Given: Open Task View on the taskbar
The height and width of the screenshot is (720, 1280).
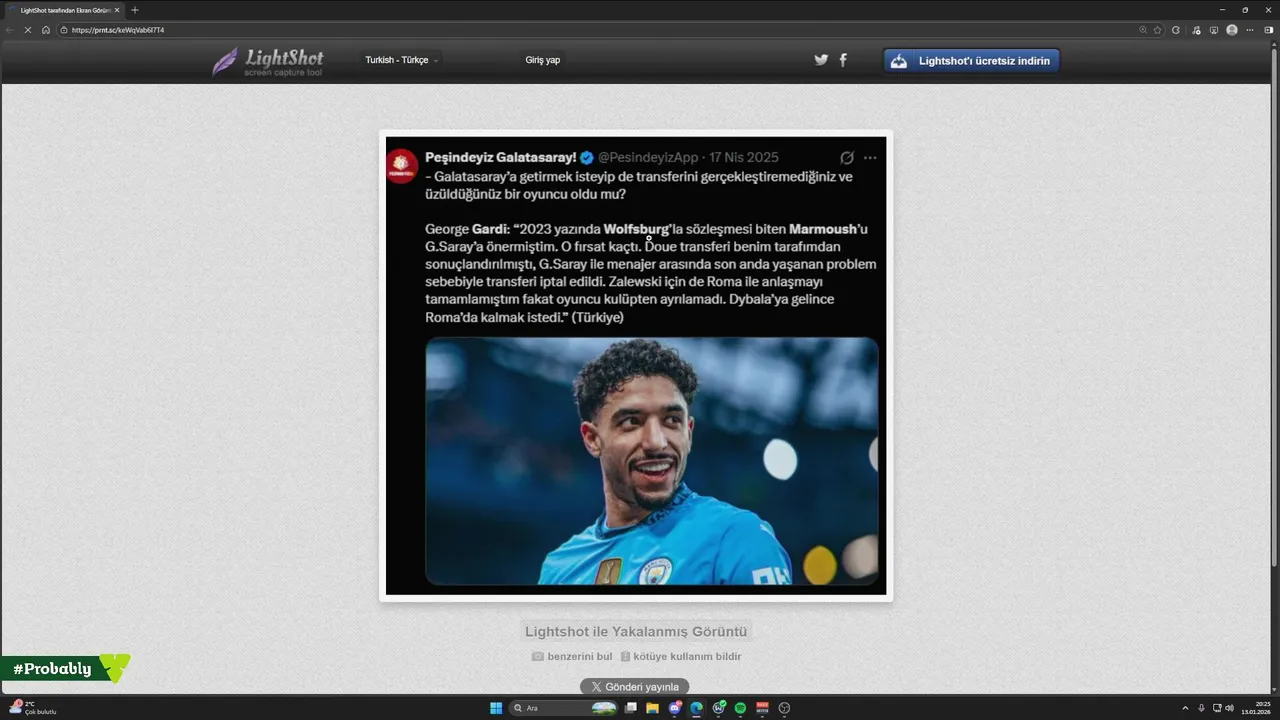Looking at the screenshot, I should (x=631, y=708).
